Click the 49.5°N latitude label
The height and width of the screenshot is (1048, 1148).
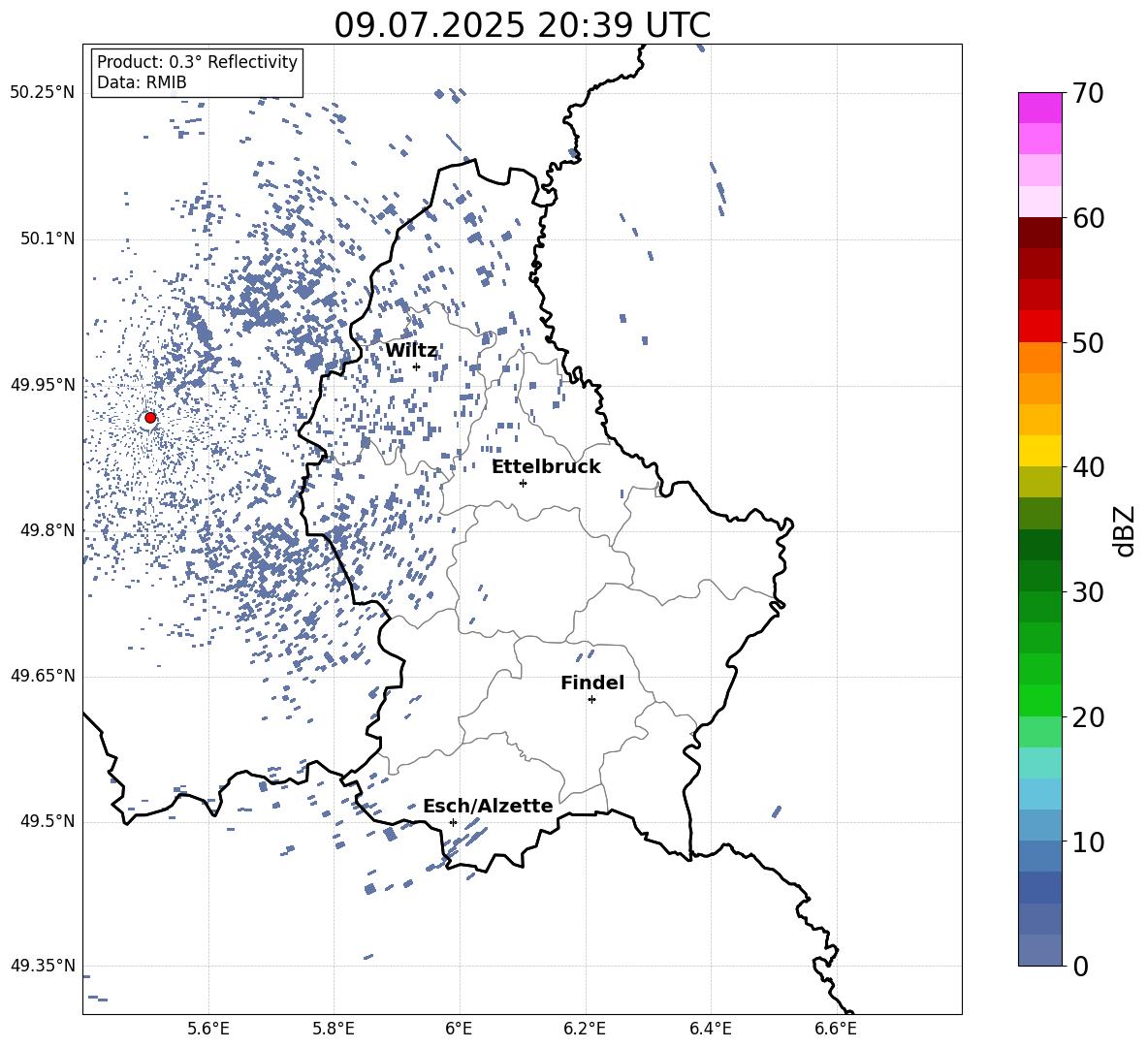[x=47, y=821]
